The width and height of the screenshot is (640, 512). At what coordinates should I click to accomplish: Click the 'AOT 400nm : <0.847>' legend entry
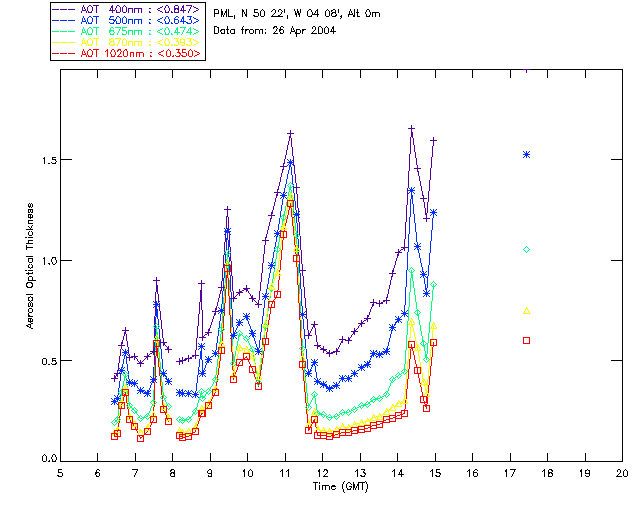[128, 9]
